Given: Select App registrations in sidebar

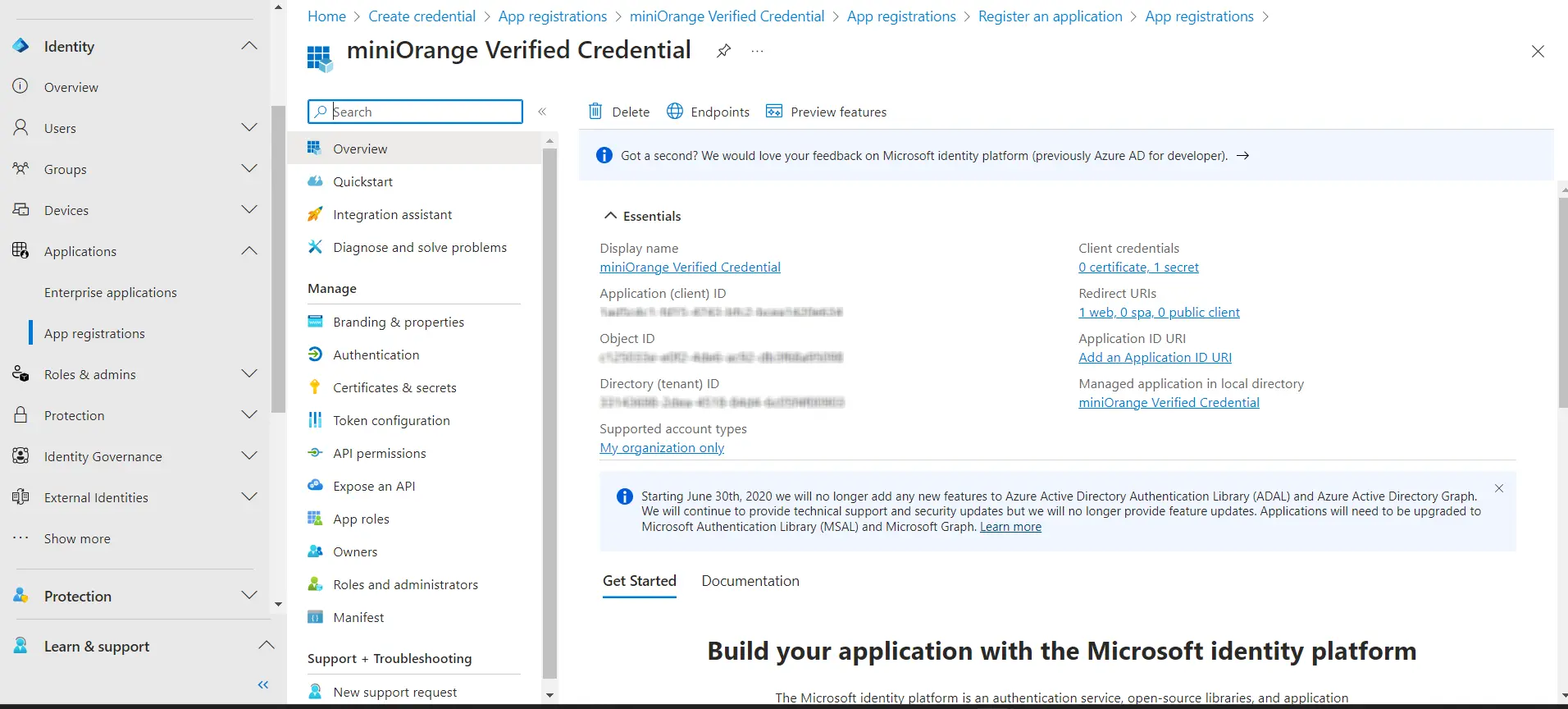Looking at the screenshot, I should coord(94,333).
